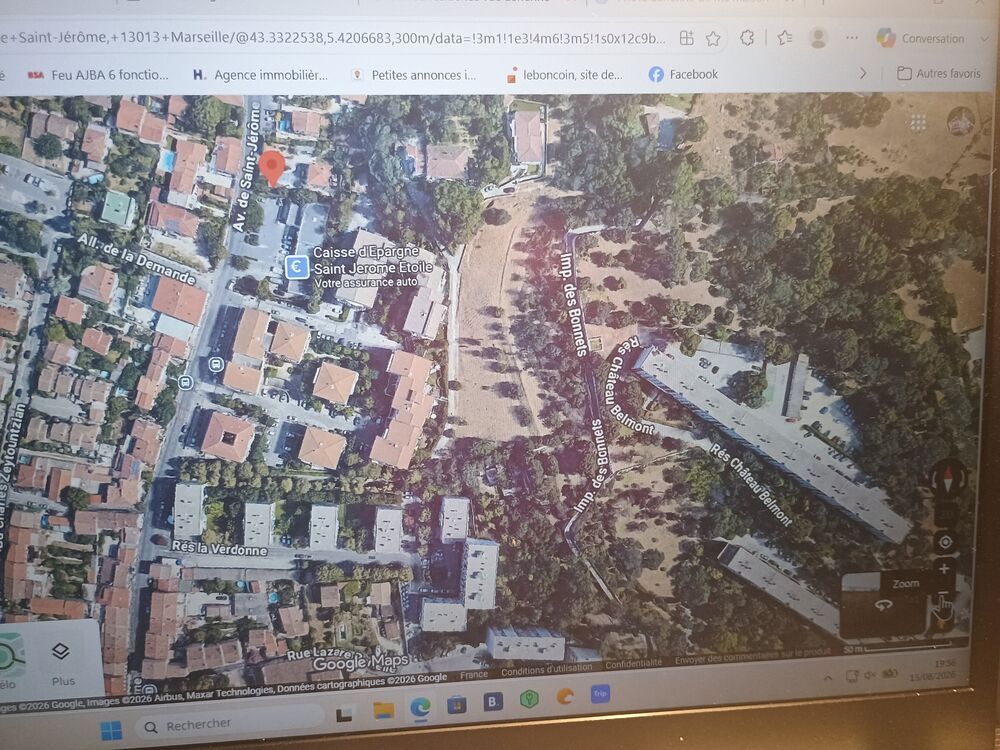The width and height of the screenshot is (1000, 750).
Task: Click the browser address bar URL
Action: (332, 38)
